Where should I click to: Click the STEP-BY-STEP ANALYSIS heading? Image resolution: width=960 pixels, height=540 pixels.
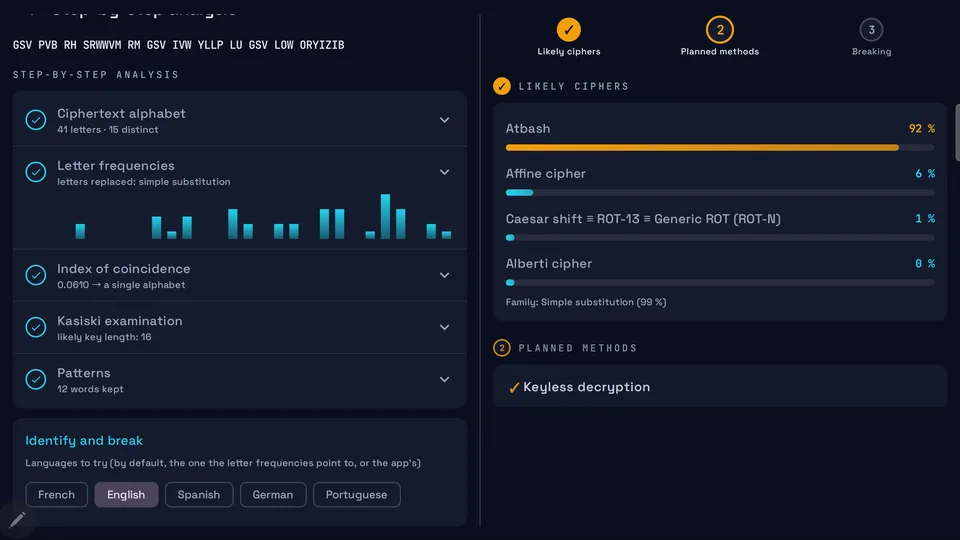pyautogui.click(x=96, y=75)
